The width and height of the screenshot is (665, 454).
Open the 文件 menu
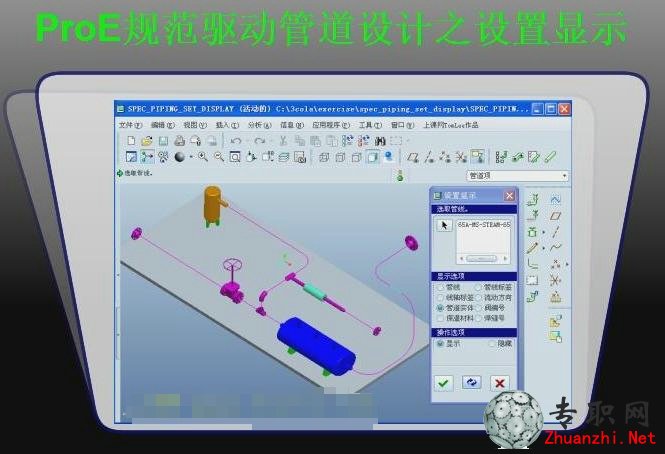pos(130,125)
